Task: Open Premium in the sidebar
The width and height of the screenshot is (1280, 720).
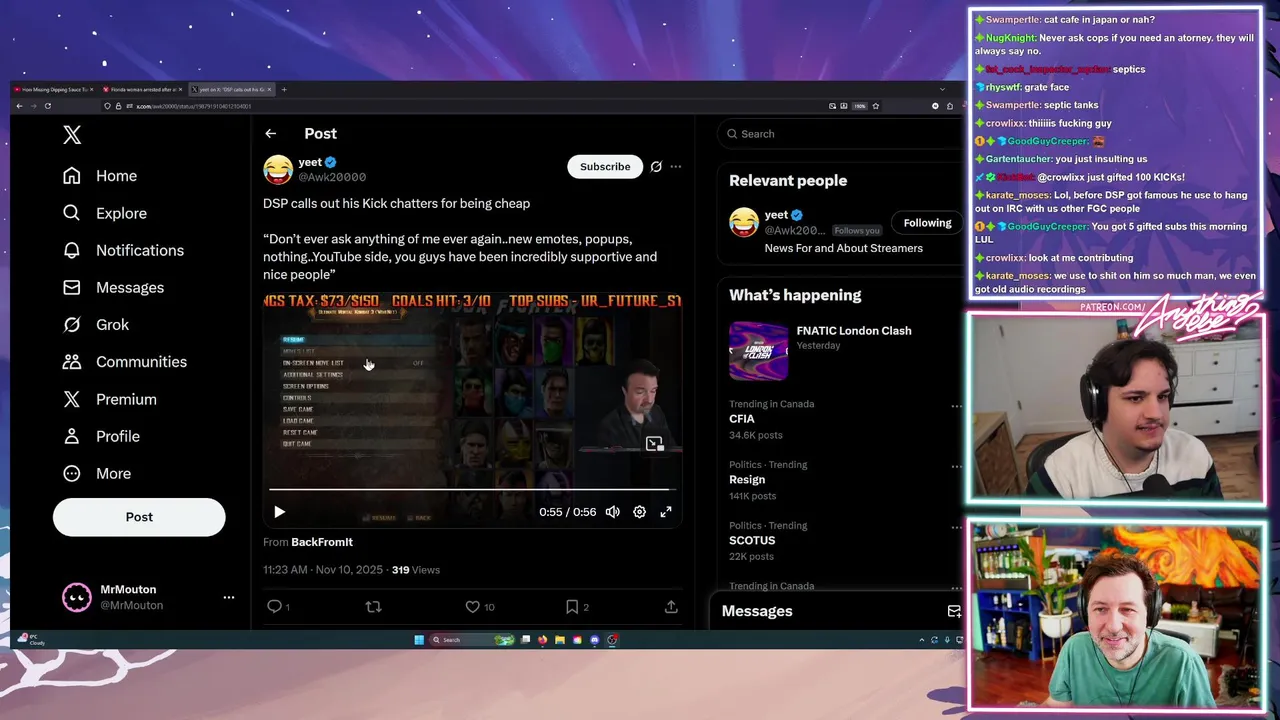Action: pyautogui.click(x=109, y=399)
